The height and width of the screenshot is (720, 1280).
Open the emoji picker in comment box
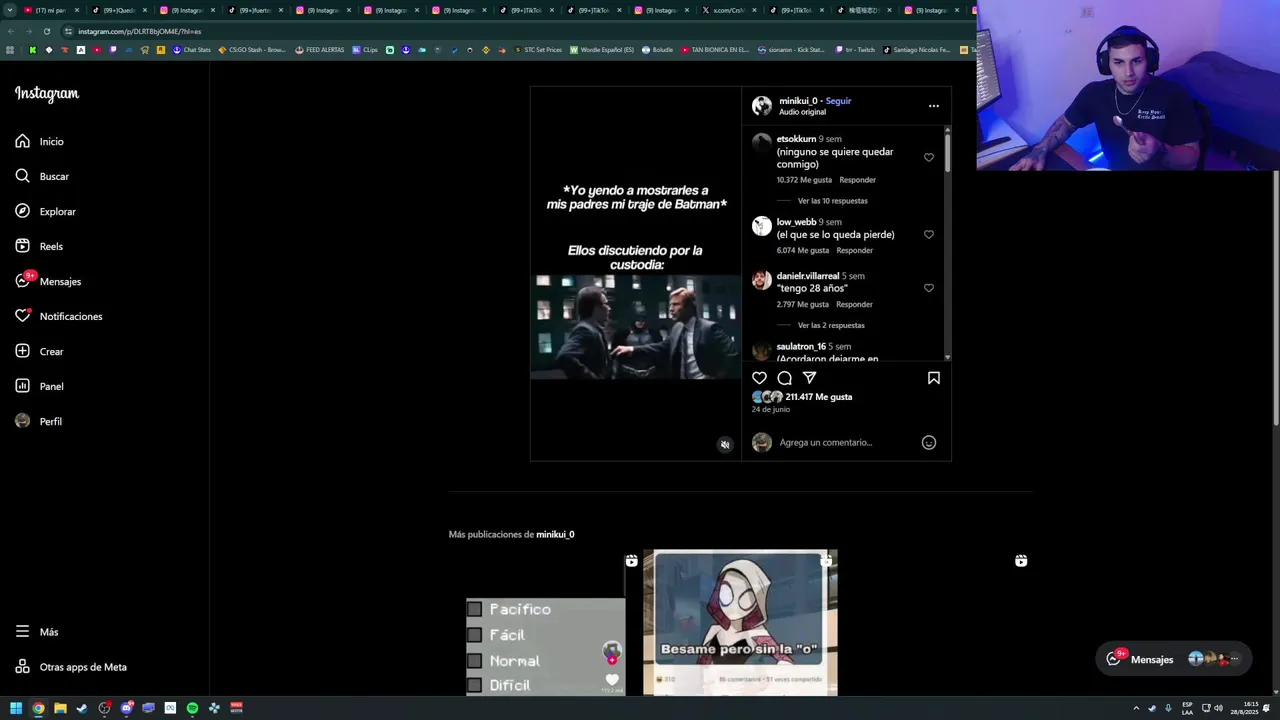point(928,442)
